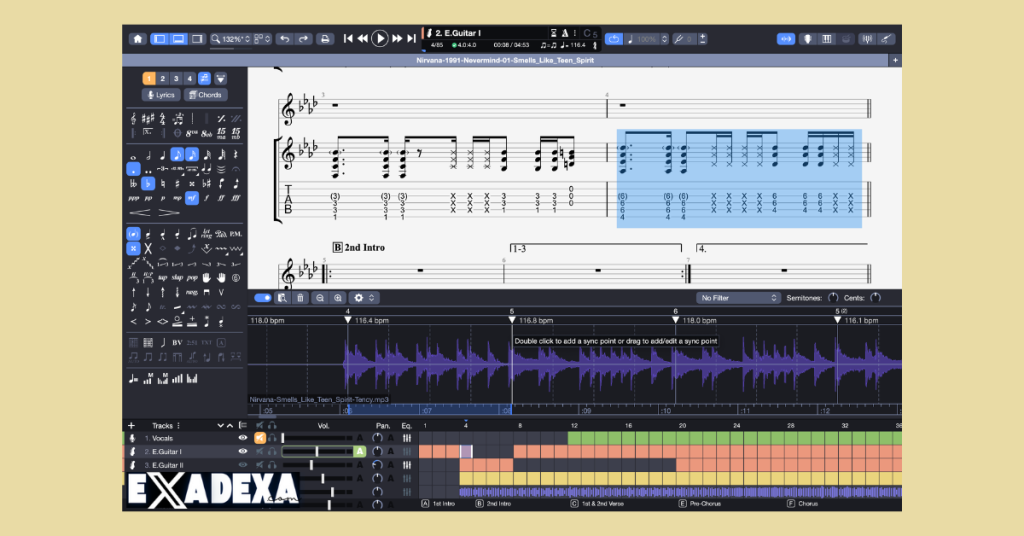Toggle the audio track sync button
Viewport: 1024px width, 536px height.
[x=786, y=39]
